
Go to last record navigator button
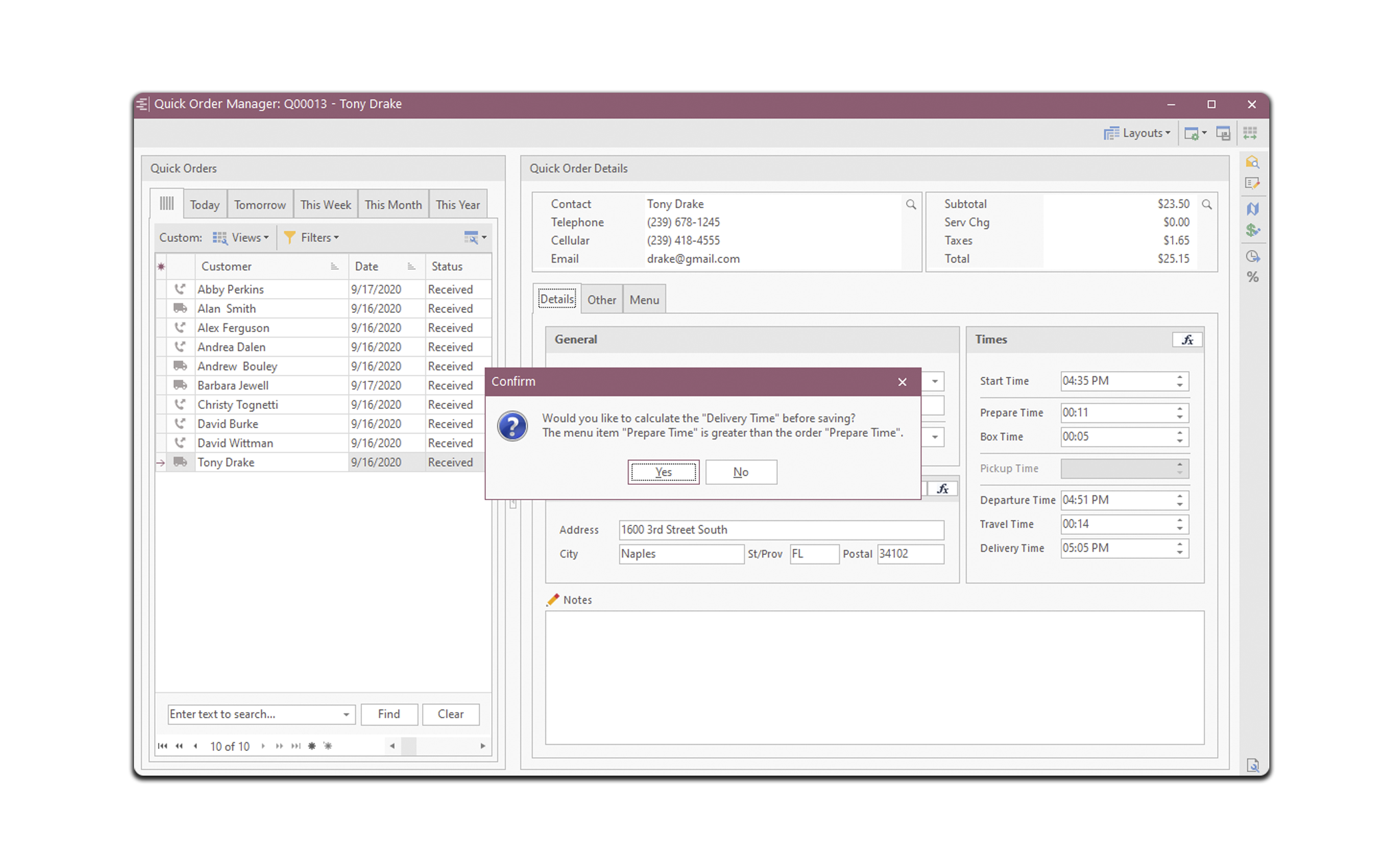296,746
